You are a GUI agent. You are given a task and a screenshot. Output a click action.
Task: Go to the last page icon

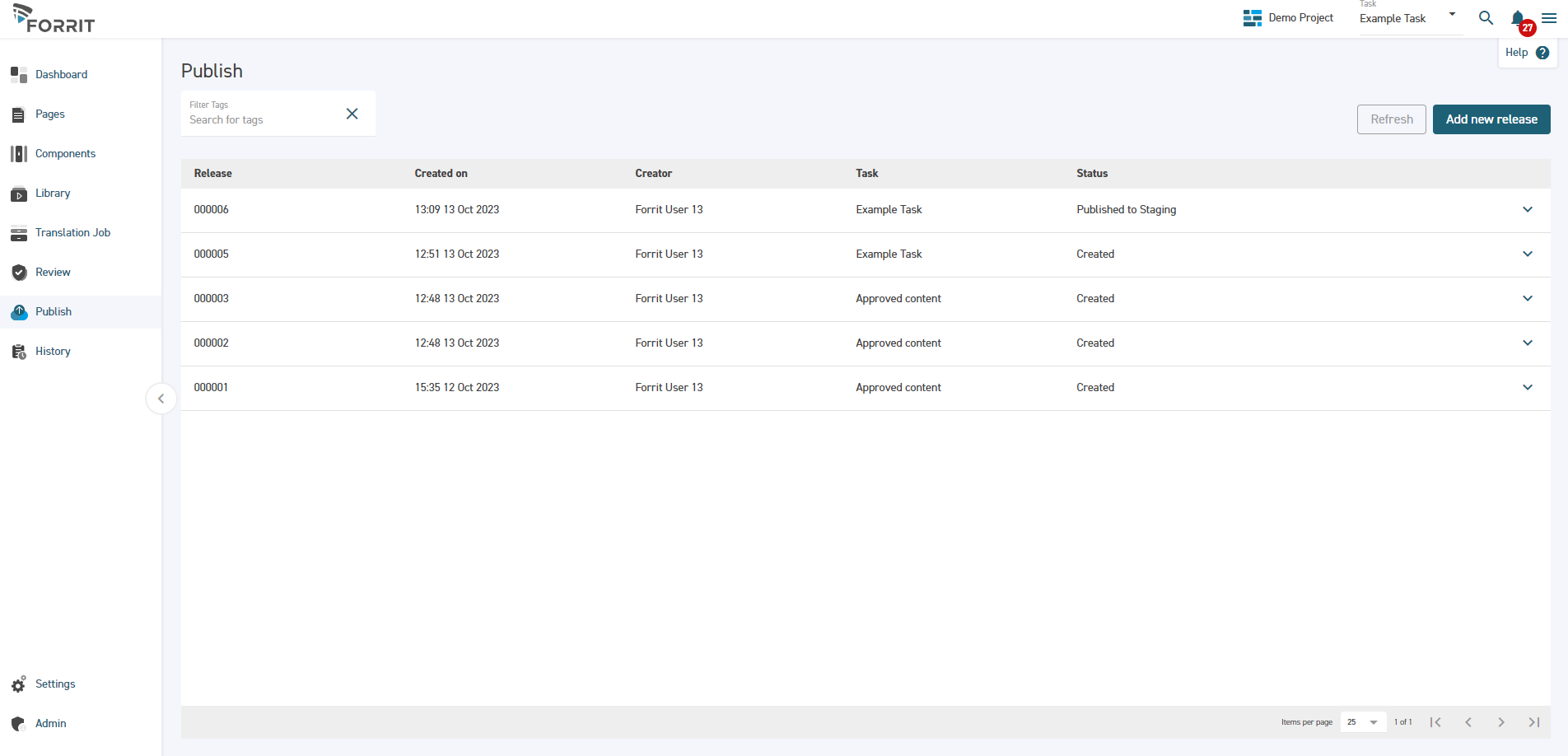click(x=1533, y=722)
